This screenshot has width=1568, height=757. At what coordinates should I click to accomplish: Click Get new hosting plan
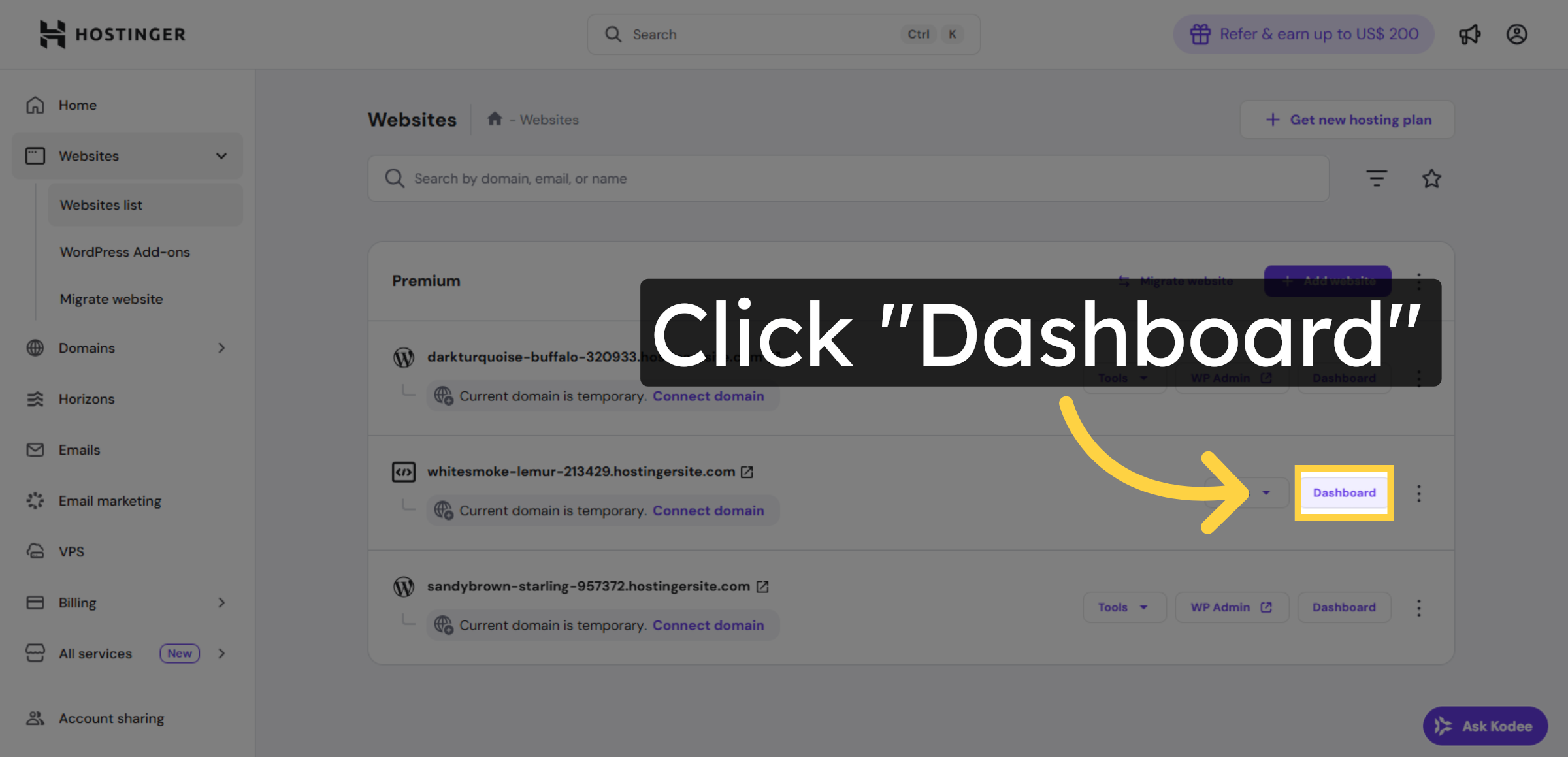tap(1347, 119)
